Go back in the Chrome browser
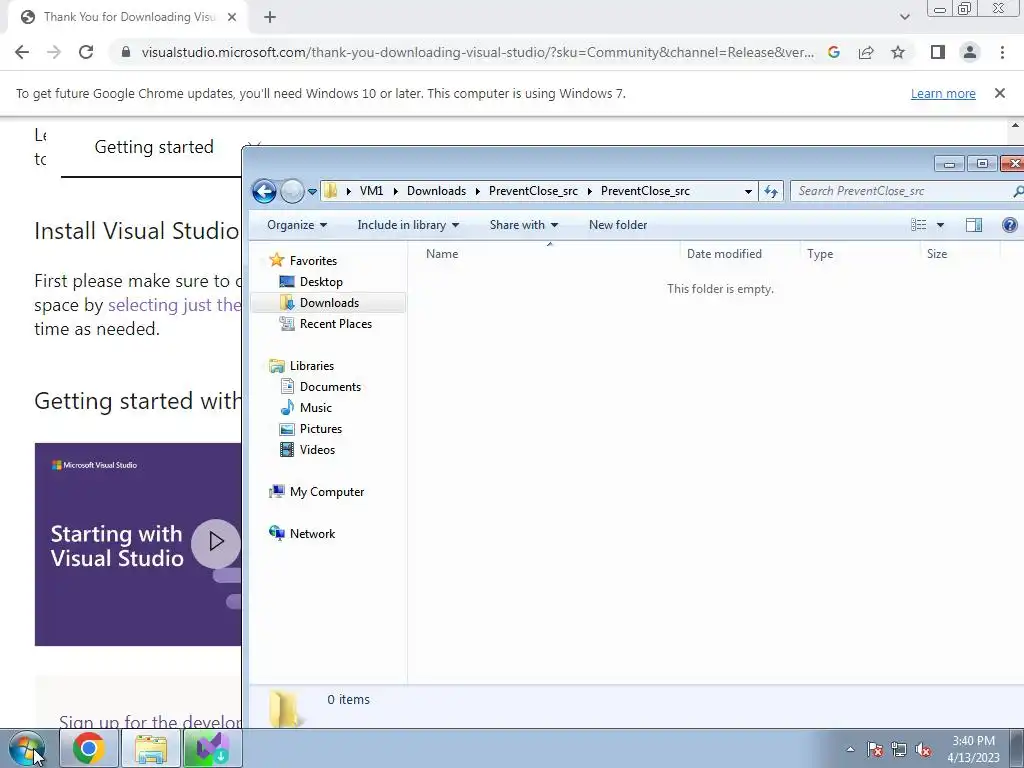The image size is (1024, 768). (22, 52)
